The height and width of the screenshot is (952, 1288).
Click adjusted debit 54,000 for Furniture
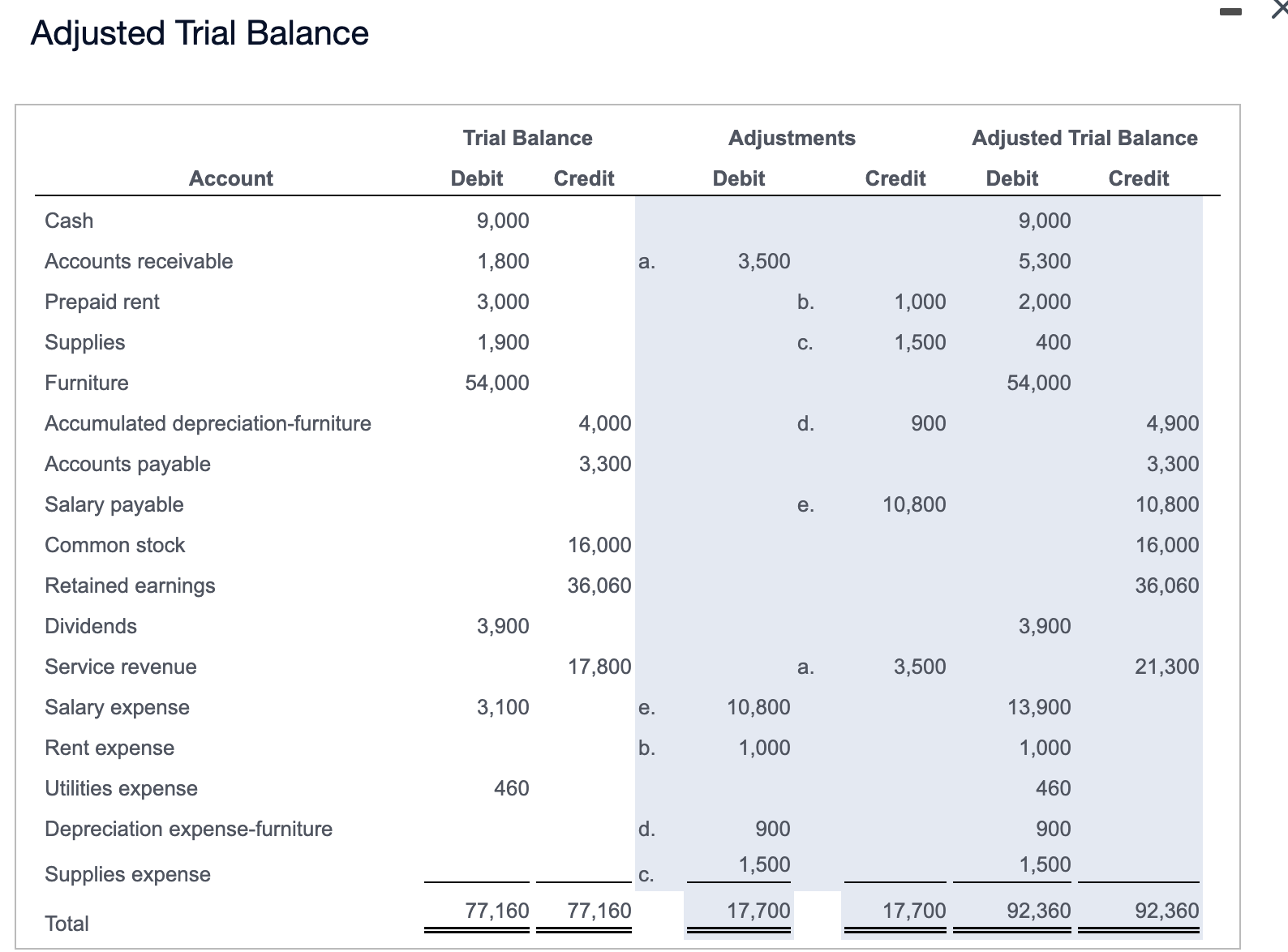(x=1039, y=383)
